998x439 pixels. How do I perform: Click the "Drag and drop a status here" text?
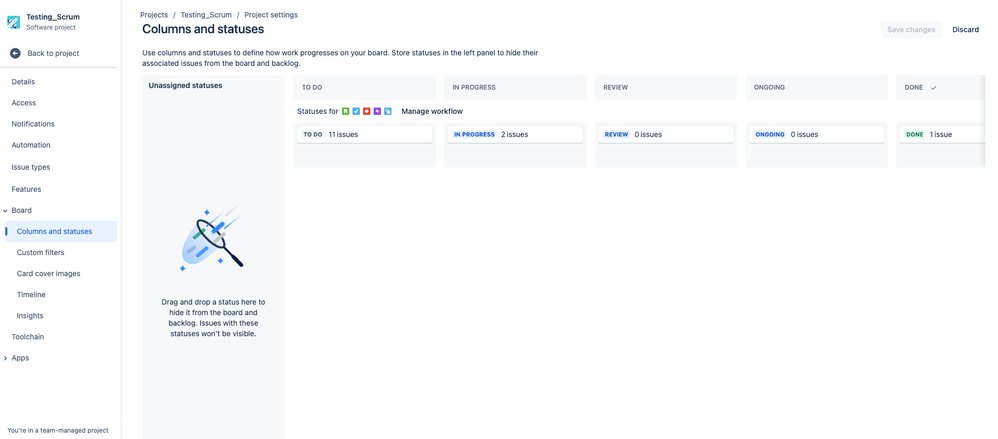tap(213, 318)
